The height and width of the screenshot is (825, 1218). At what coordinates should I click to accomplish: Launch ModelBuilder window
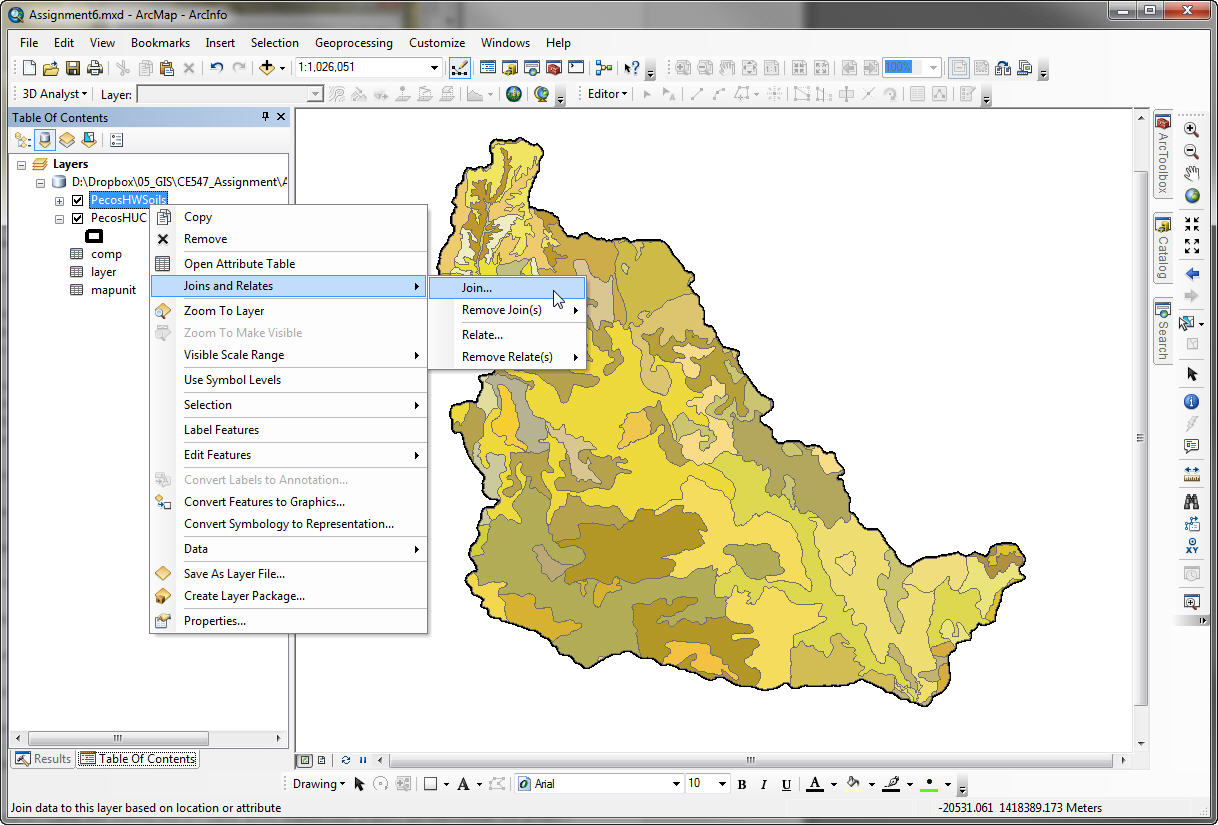pyautogui.click(x=604, y=68)
